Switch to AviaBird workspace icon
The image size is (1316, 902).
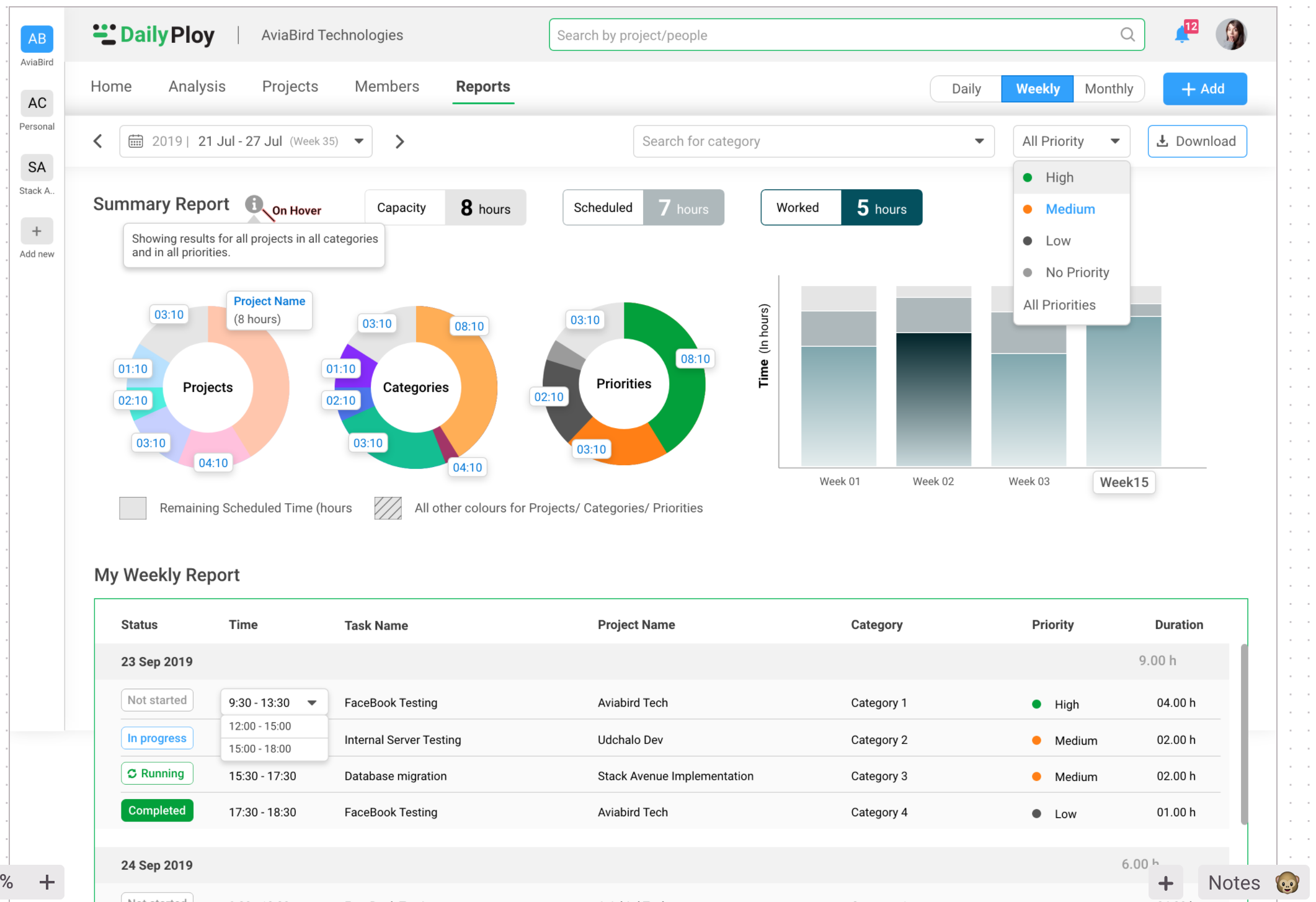[37, 39]
